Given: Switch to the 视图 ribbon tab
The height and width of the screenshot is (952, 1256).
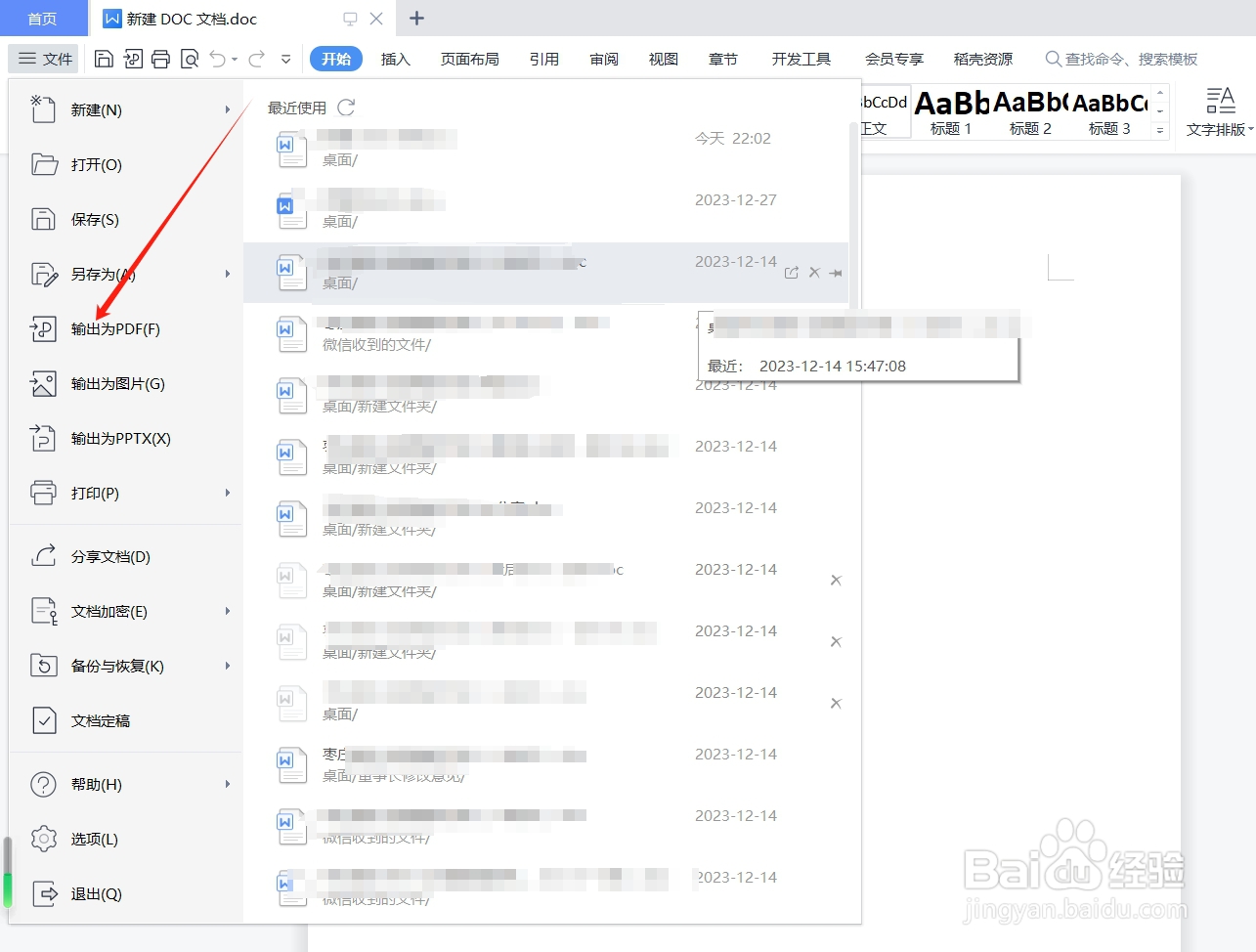Looking at the screenshot, I should click(664, 59).
